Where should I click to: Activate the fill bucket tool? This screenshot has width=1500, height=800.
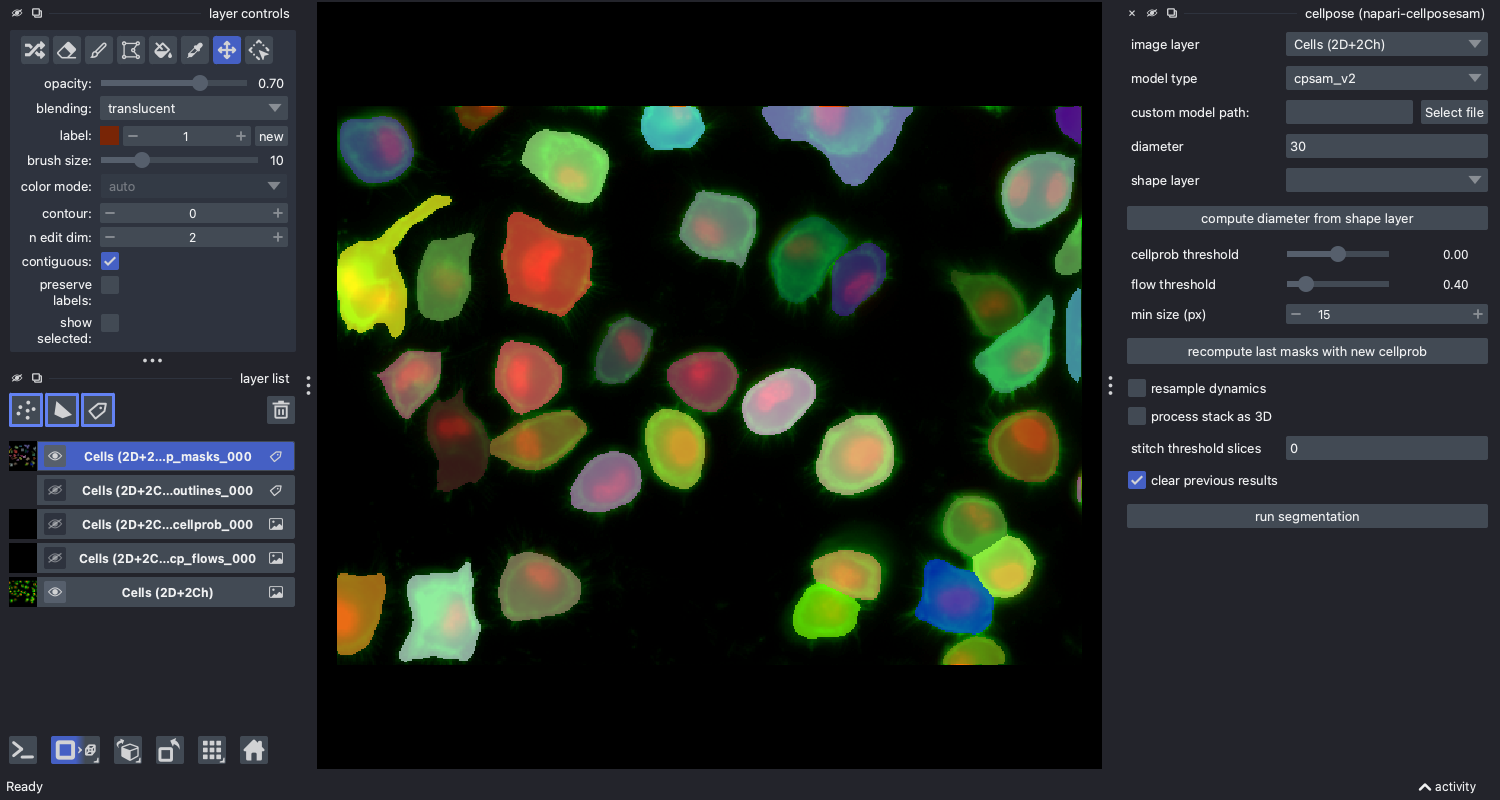[162, 49]
